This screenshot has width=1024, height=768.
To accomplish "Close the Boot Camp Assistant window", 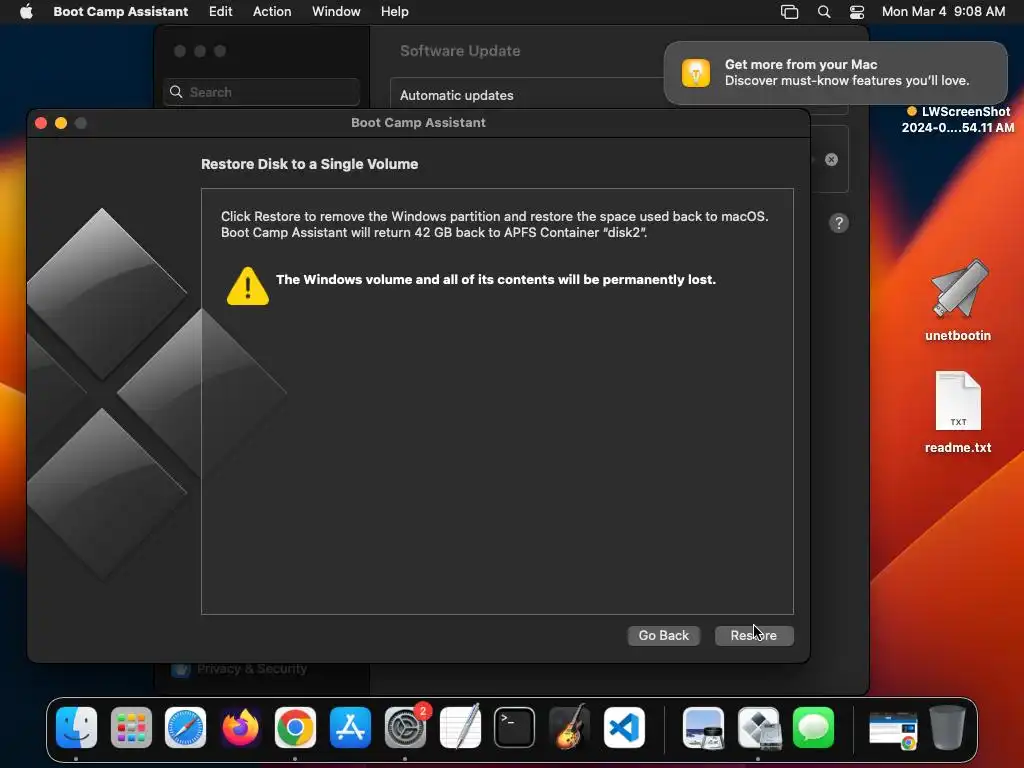I will (41, 123).
